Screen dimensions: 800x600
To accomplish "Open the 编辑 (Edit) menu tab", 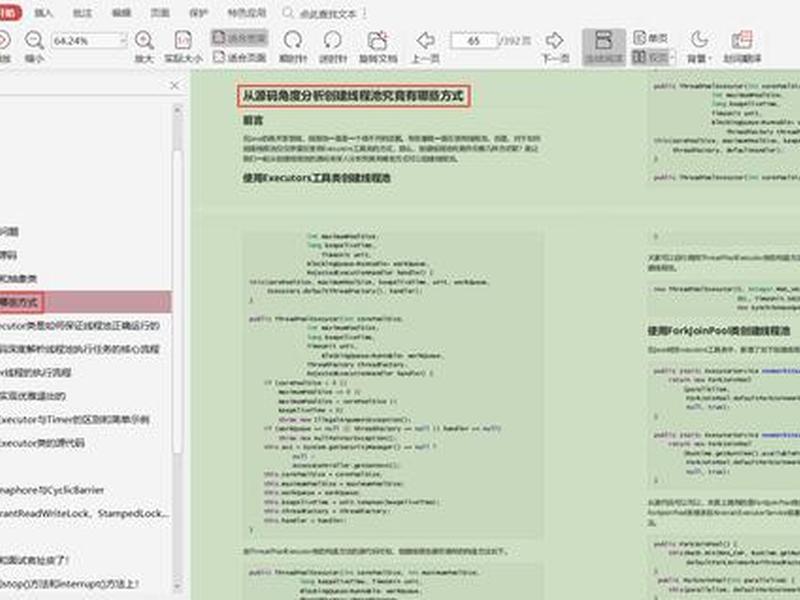I will click(121, 13).
